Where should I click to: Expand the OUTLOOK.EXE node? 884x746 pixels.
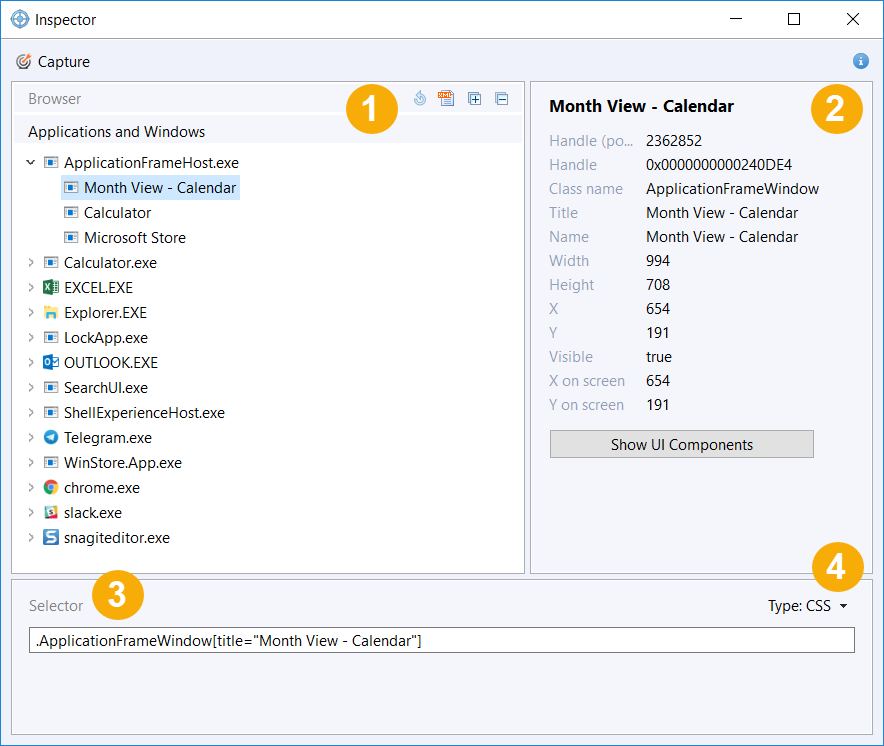pos(31,362)
